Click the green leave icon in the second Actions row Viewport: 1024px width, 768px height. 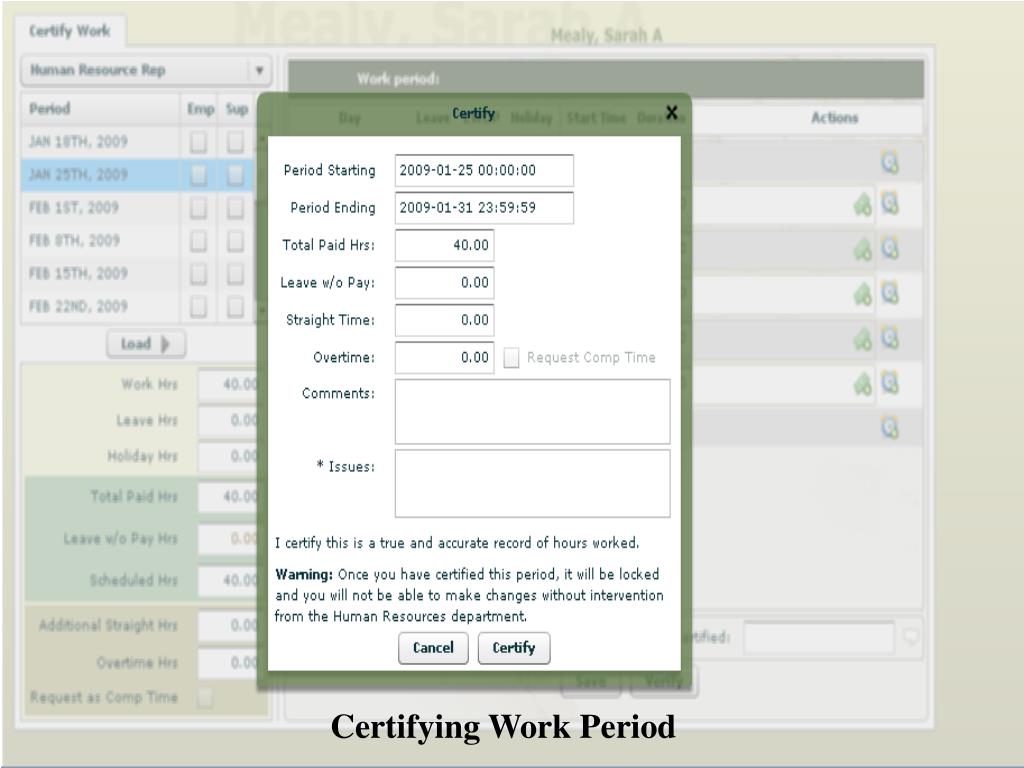pos(861,204)
